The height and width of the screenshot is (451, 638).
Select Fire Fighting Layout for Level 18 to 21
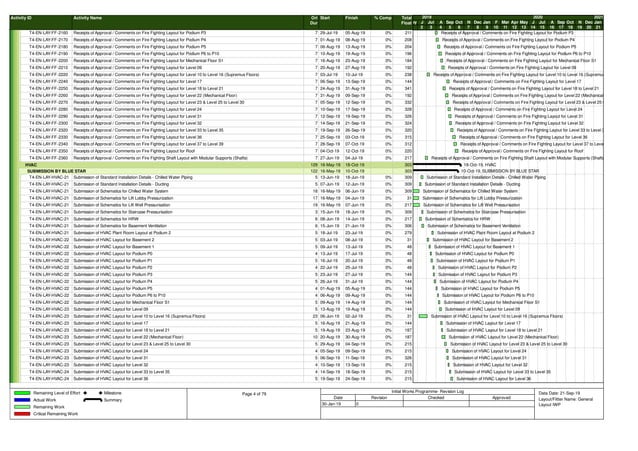click(216, 88)
